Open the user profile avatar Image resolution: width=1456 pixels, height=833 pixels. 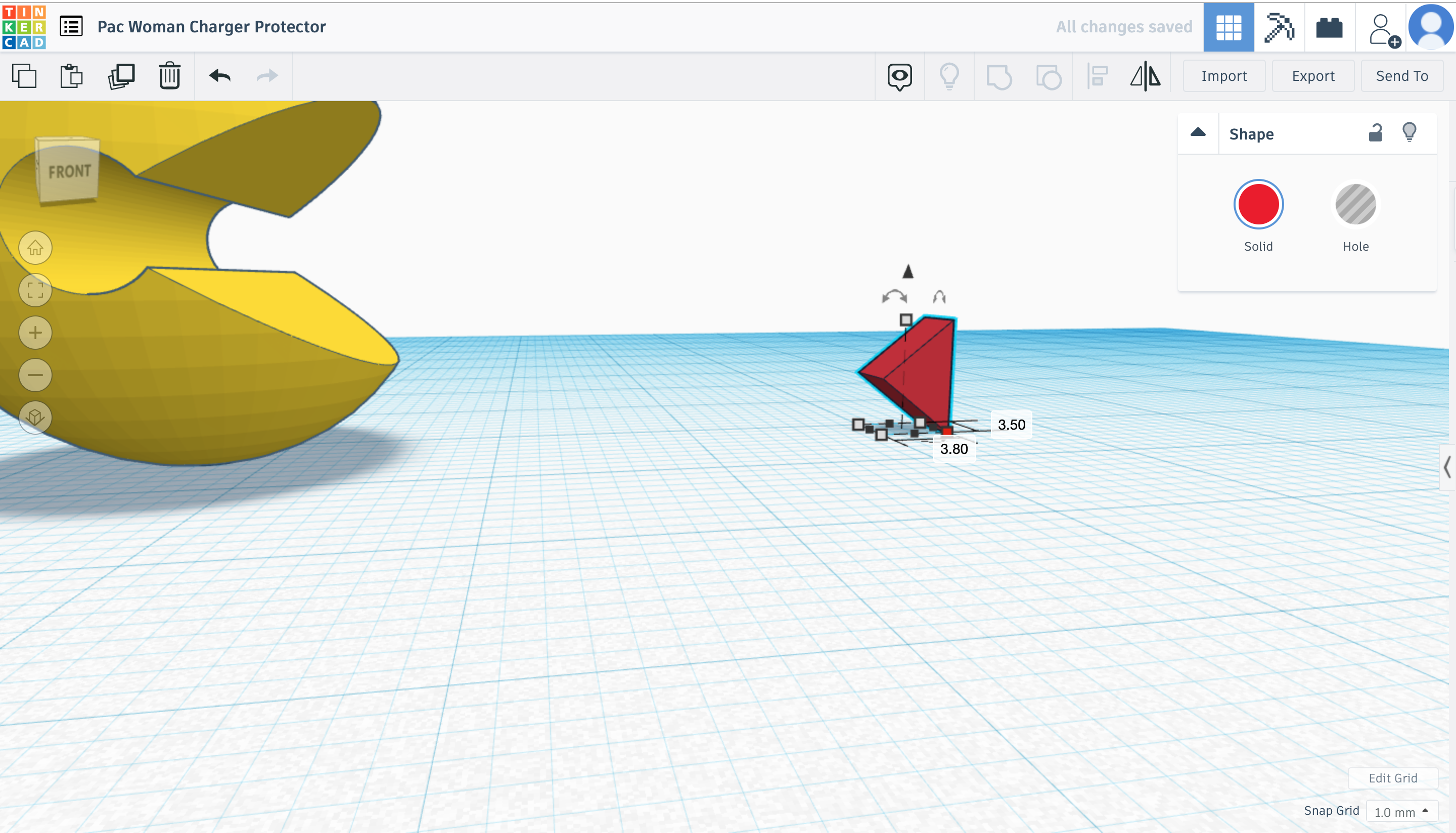[x=1430, y=26]
